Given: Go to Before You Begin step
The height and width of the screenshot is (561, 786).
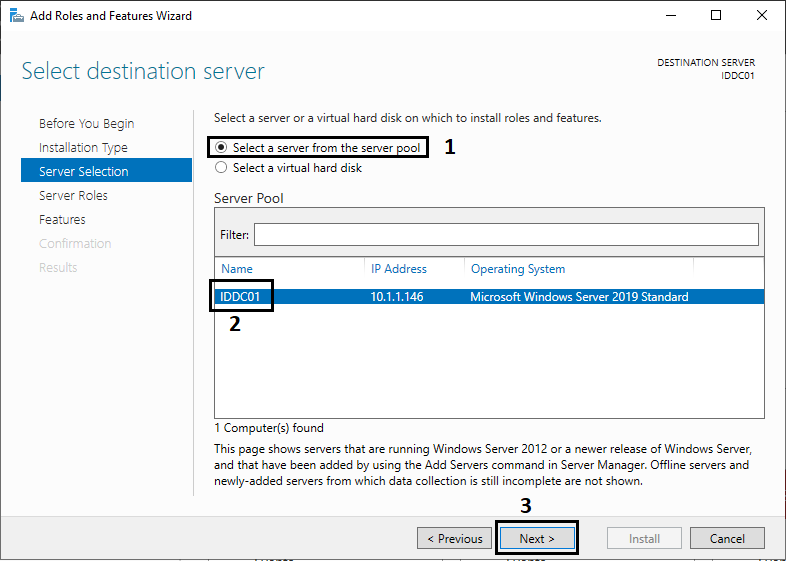Looking at the screenshot, I should pos(87,123).
